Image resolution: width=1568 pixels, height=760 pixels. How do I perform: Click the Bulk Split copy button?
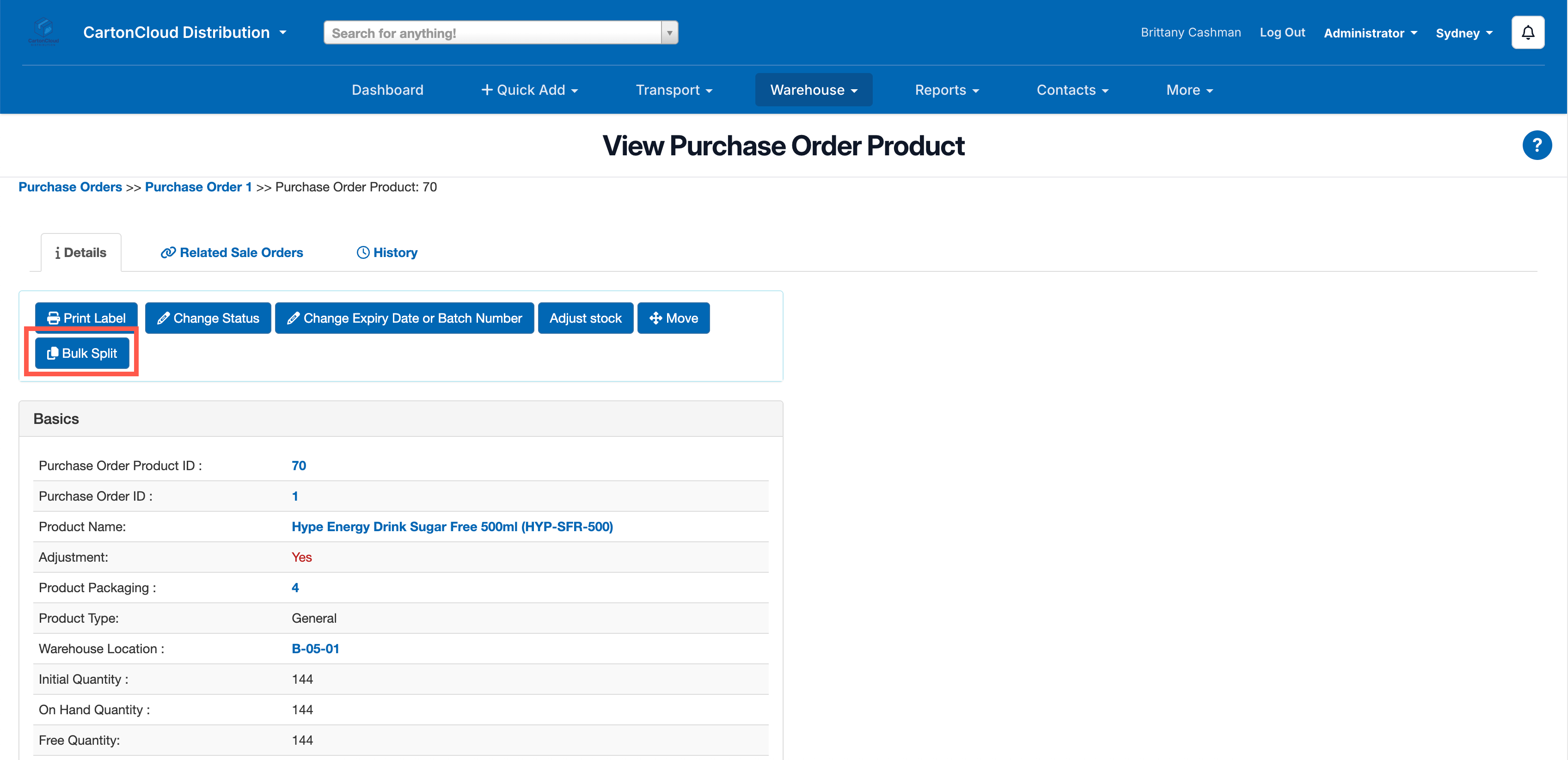(x=82, y=354)
